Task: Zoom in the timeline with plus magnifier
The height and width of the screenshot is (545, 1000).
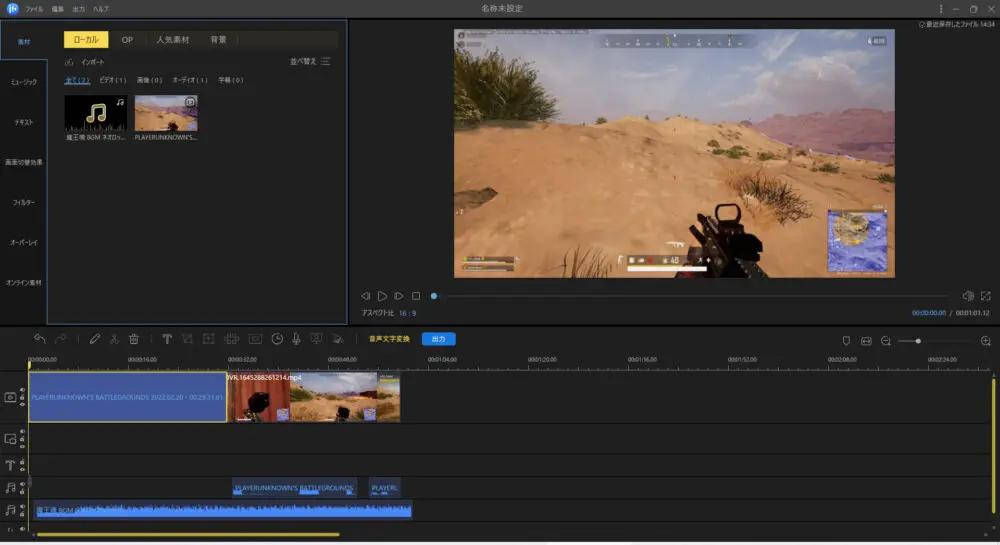Action: (985, 341)
